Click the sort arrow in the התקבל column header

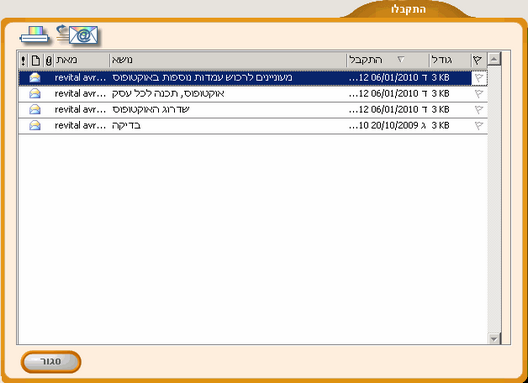coord(400,60)
